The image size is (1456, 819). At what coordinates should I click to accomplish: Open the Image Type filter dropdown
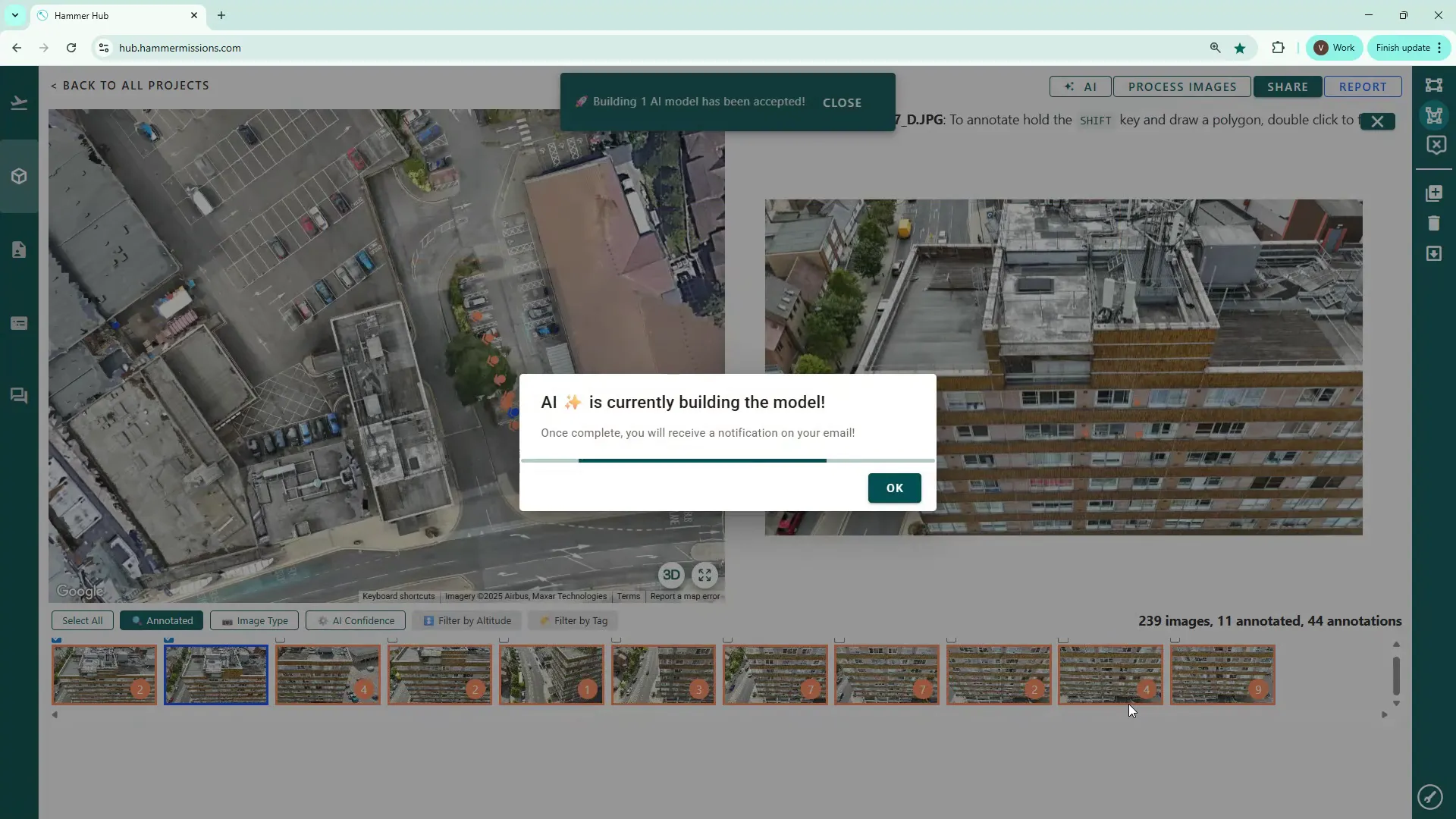point(254,620)
